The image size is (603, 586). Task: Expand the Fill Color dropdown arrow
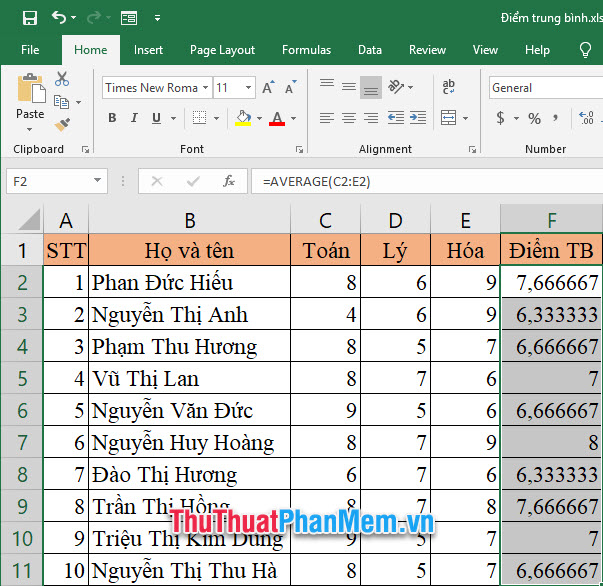259,118
